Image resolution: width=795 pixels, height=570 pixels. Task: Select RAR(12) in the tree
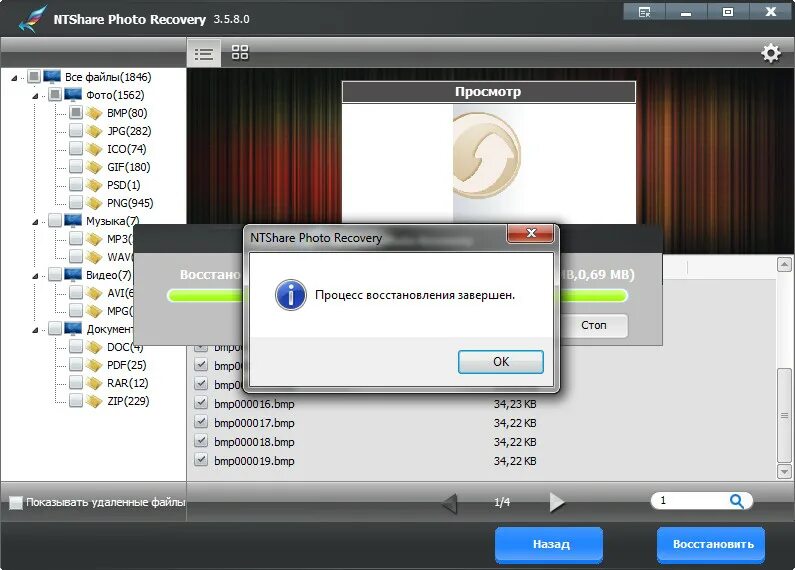tap(128, 383)
